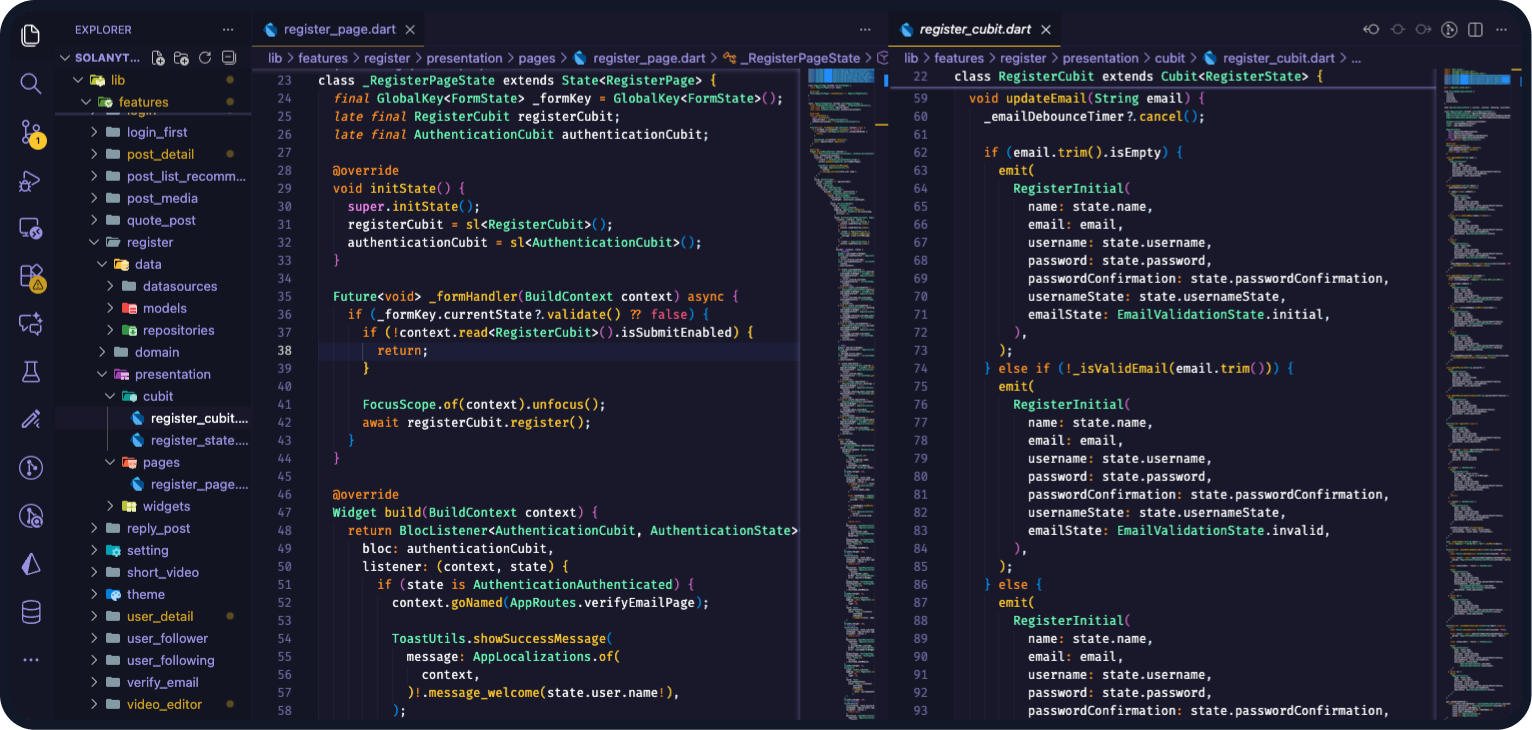Split the editor to the right
The image size is (1532, 730).
click(x=1476, y=30)
